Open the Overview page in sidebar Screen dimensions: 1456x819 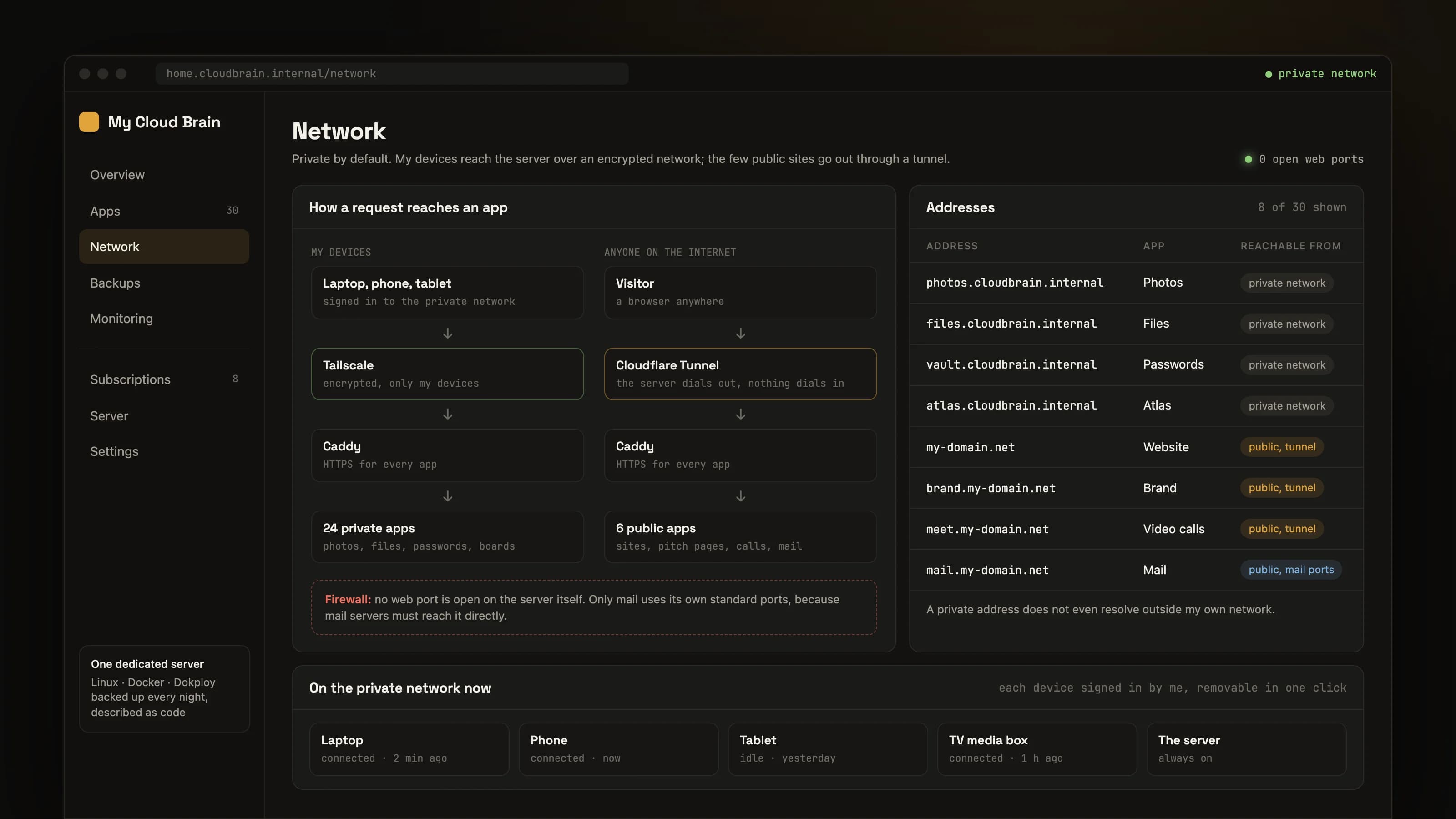[164, 175]
